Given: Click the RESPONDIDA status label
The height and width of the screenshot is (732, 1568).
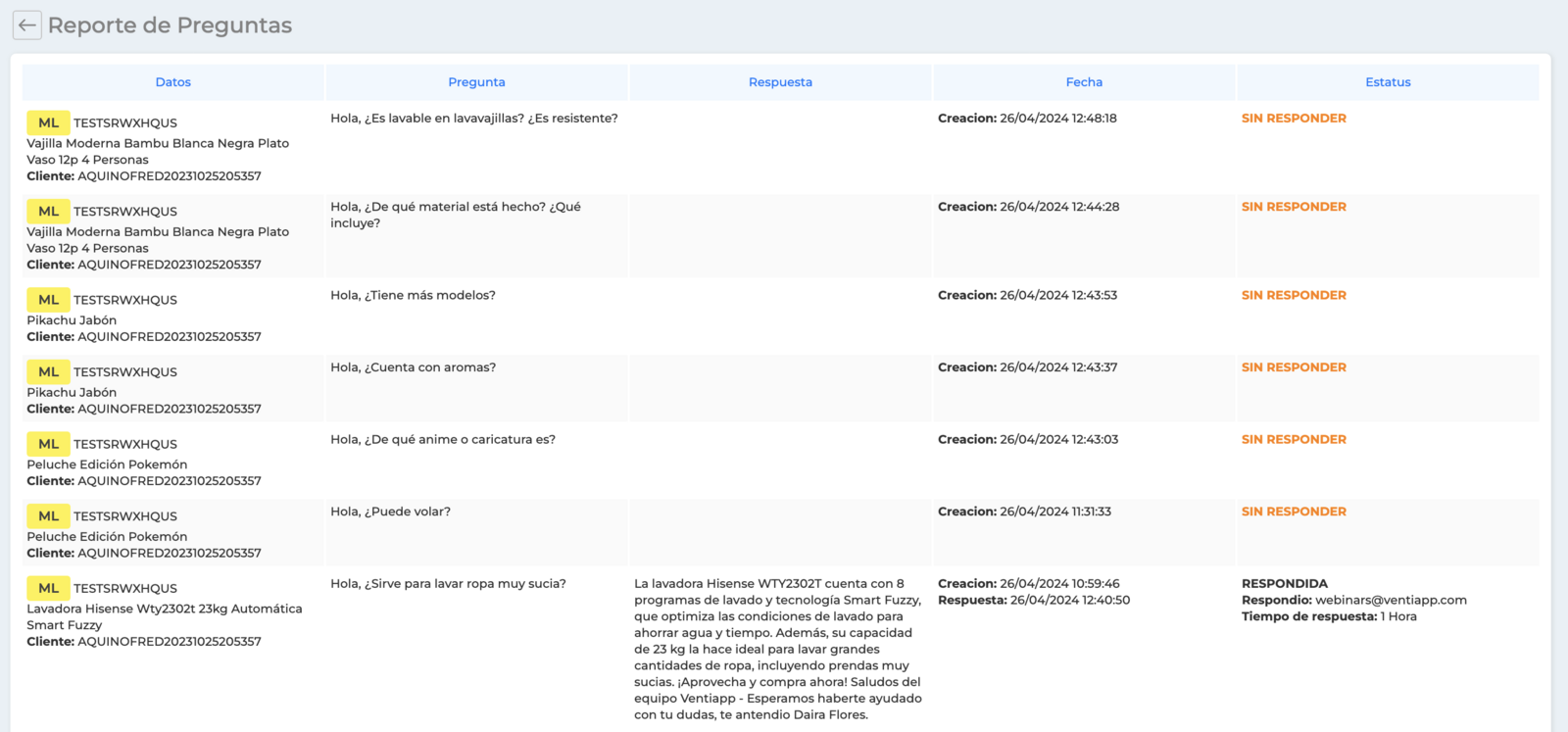Looking at the screenshot, I should 1285,583.
